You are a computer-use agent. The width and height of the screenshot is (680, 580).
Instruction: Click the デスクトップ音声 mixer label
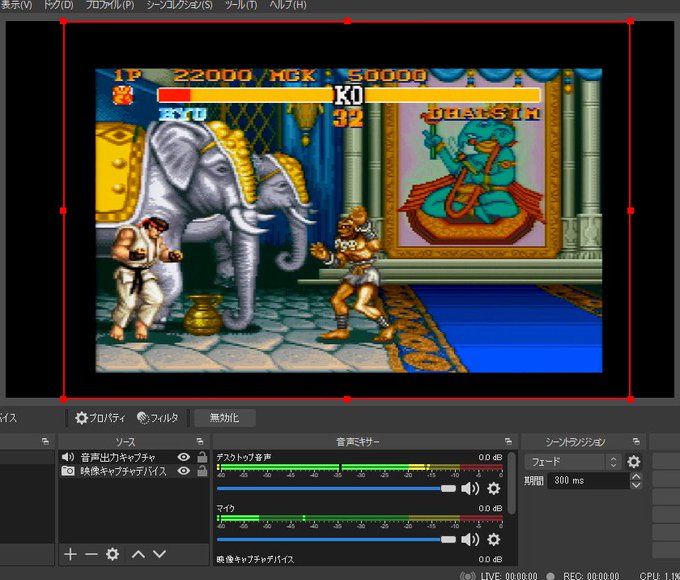pyautogui.click(x=244, y=457)
